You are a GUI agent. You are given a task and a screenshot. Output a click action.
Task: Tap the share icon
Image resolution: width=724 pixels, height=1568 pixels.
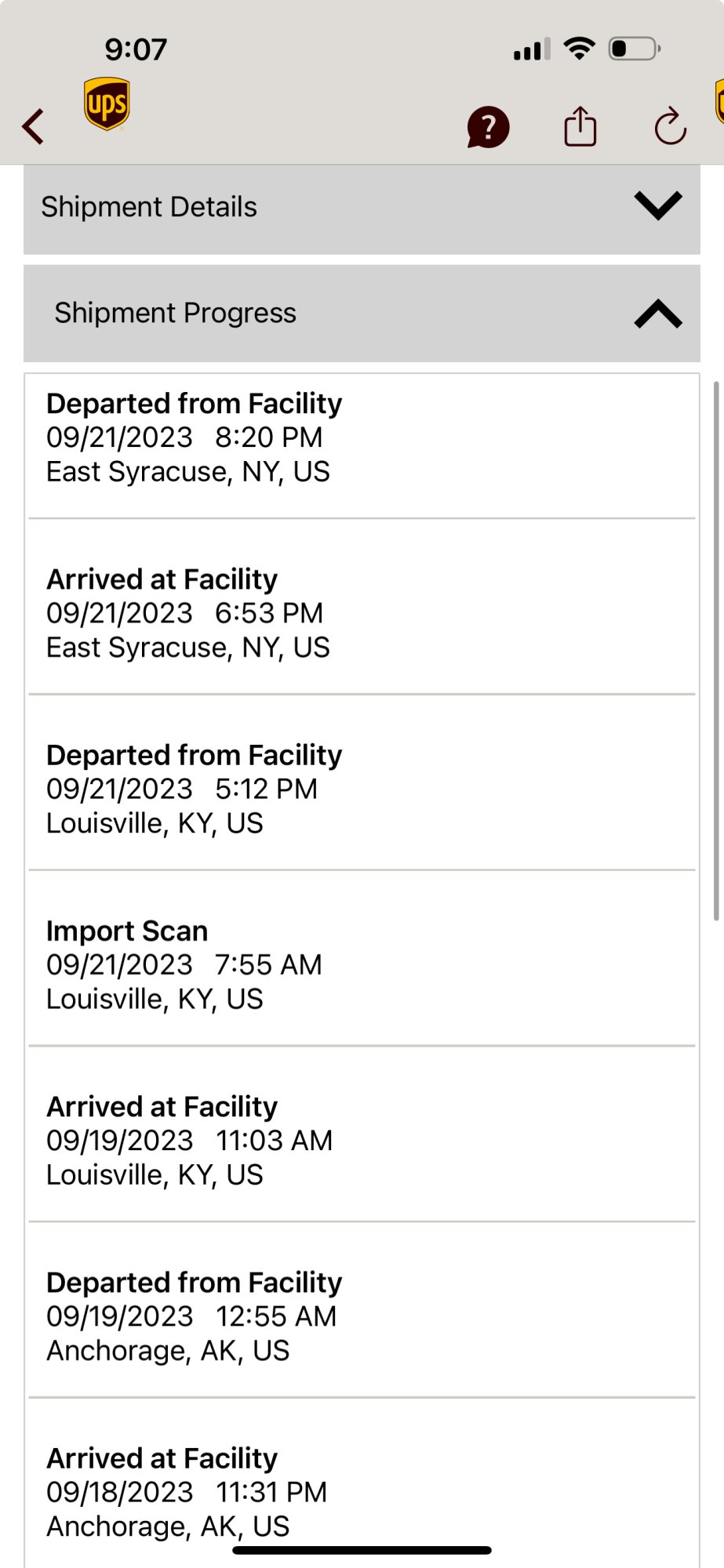(580, 126)
